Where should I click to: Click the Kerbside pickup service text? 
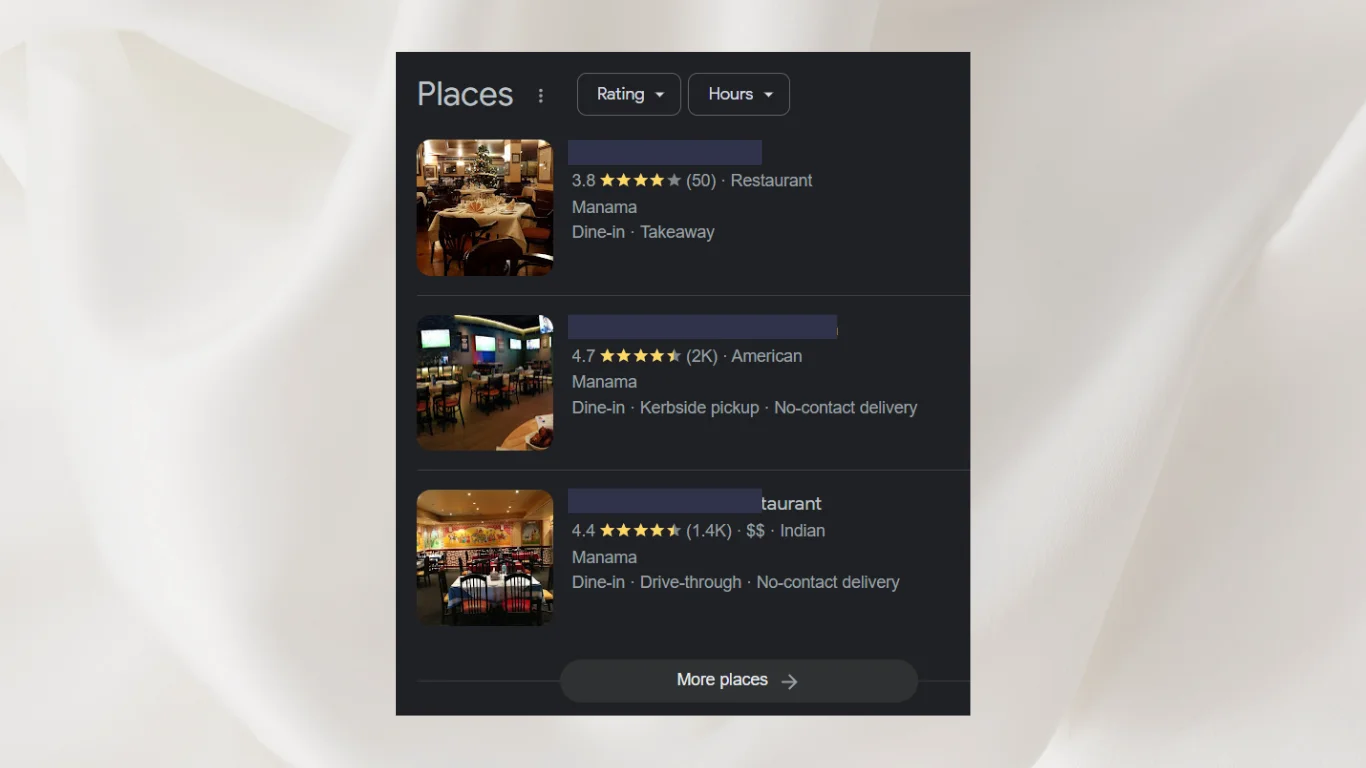(x=699, y=408)
